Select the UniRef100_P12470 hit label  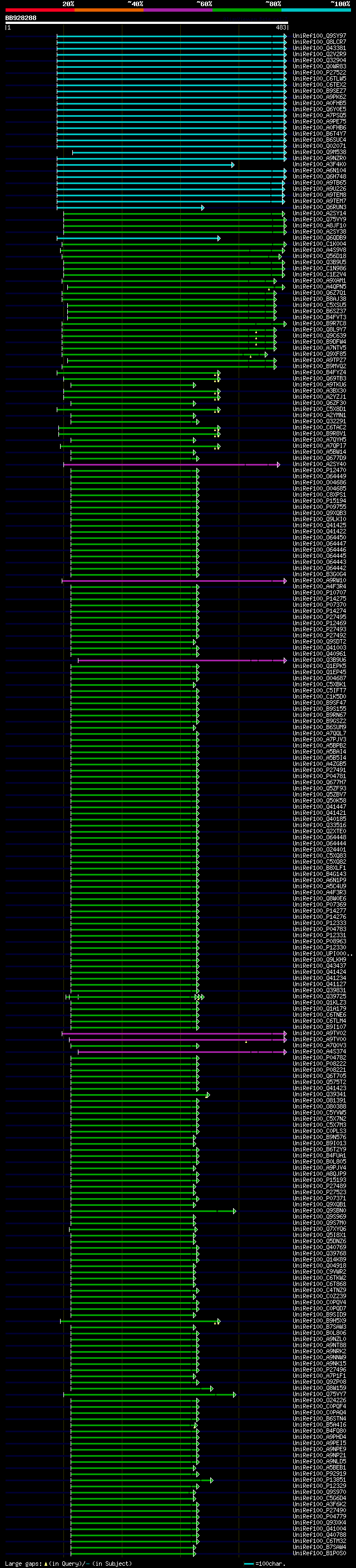coord(319,470)
